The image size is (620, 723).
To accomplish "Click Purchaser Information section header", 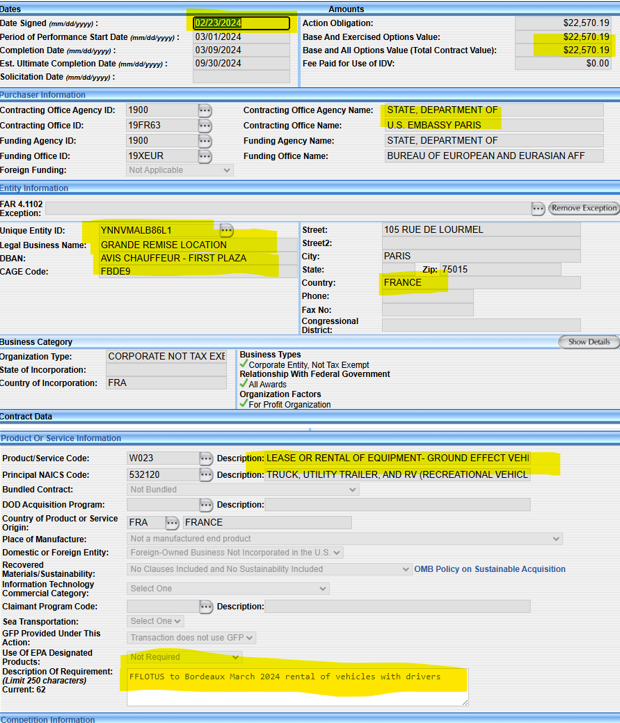I will [42, 95].
